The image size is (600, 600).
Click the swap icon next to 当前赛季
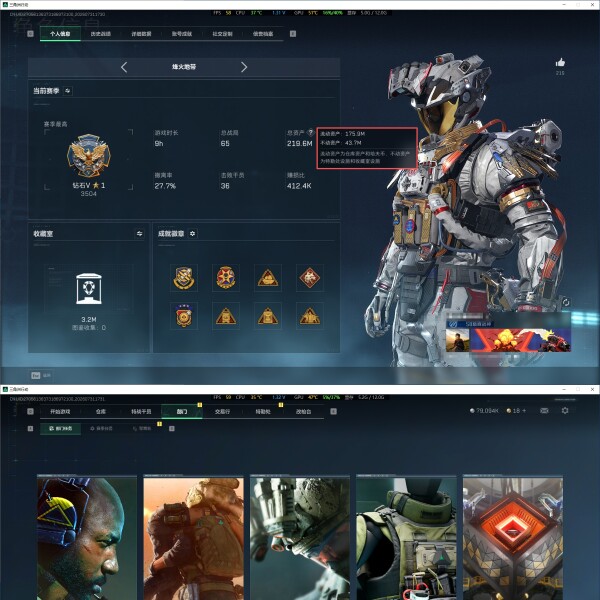[68, 91]
